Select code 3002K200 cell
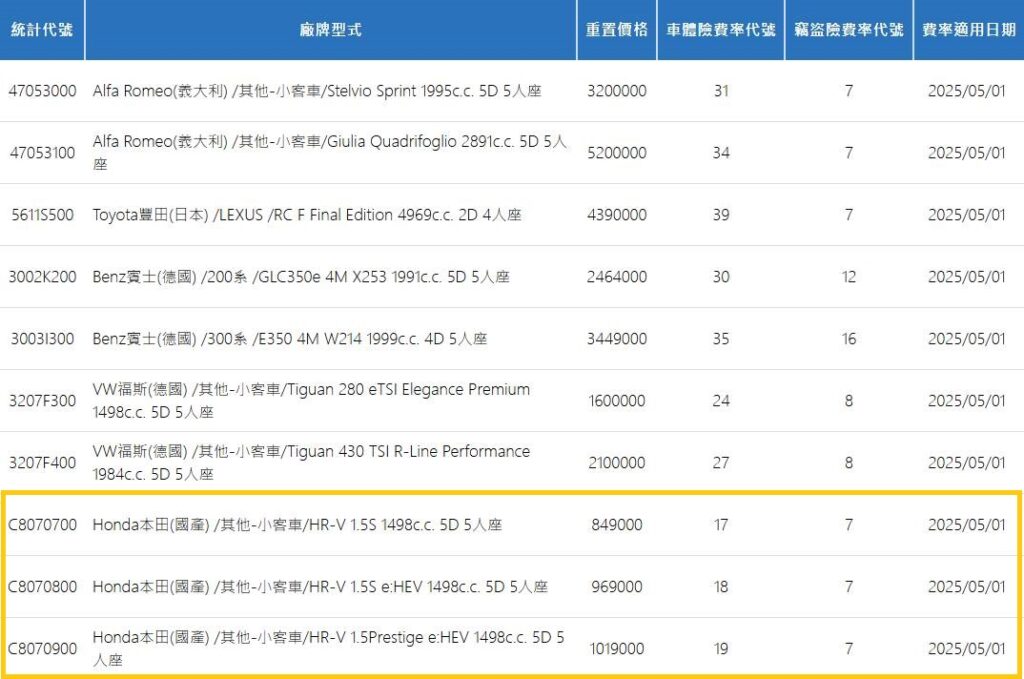This screenshot has height=679, width=1024. coord(42,277)
